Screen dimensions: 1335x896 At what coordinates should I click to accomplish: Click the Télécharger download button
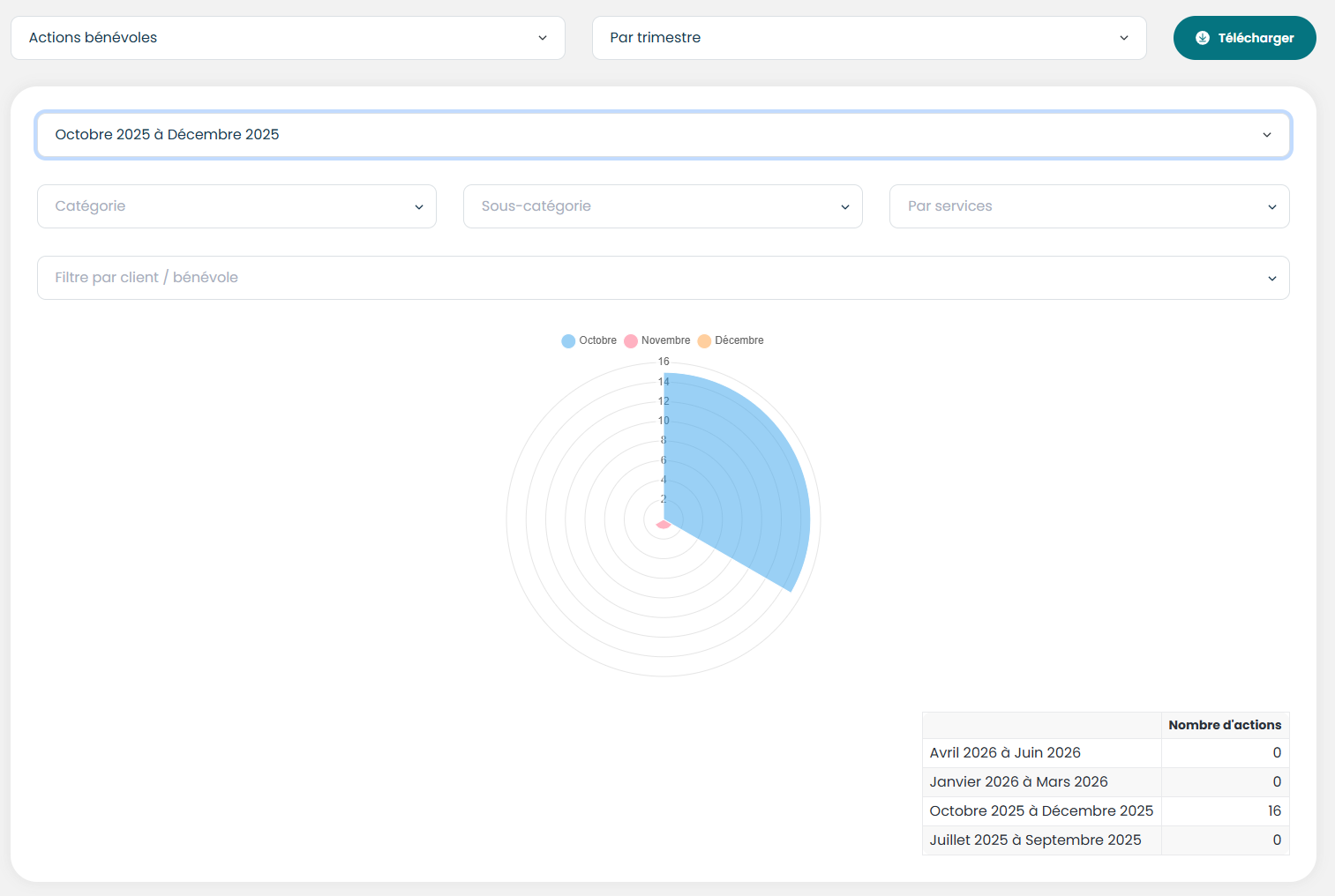pyautogui.click(x=1244, y=38)
